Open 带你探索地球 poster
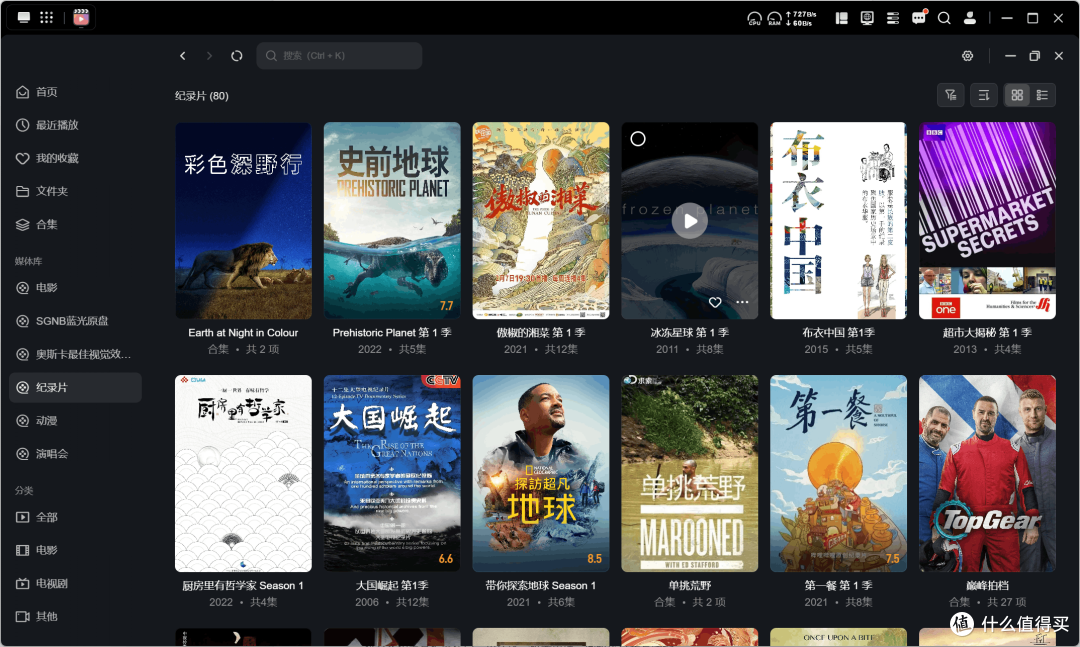This screenshot has width=1080, height=647. [541, 473]
